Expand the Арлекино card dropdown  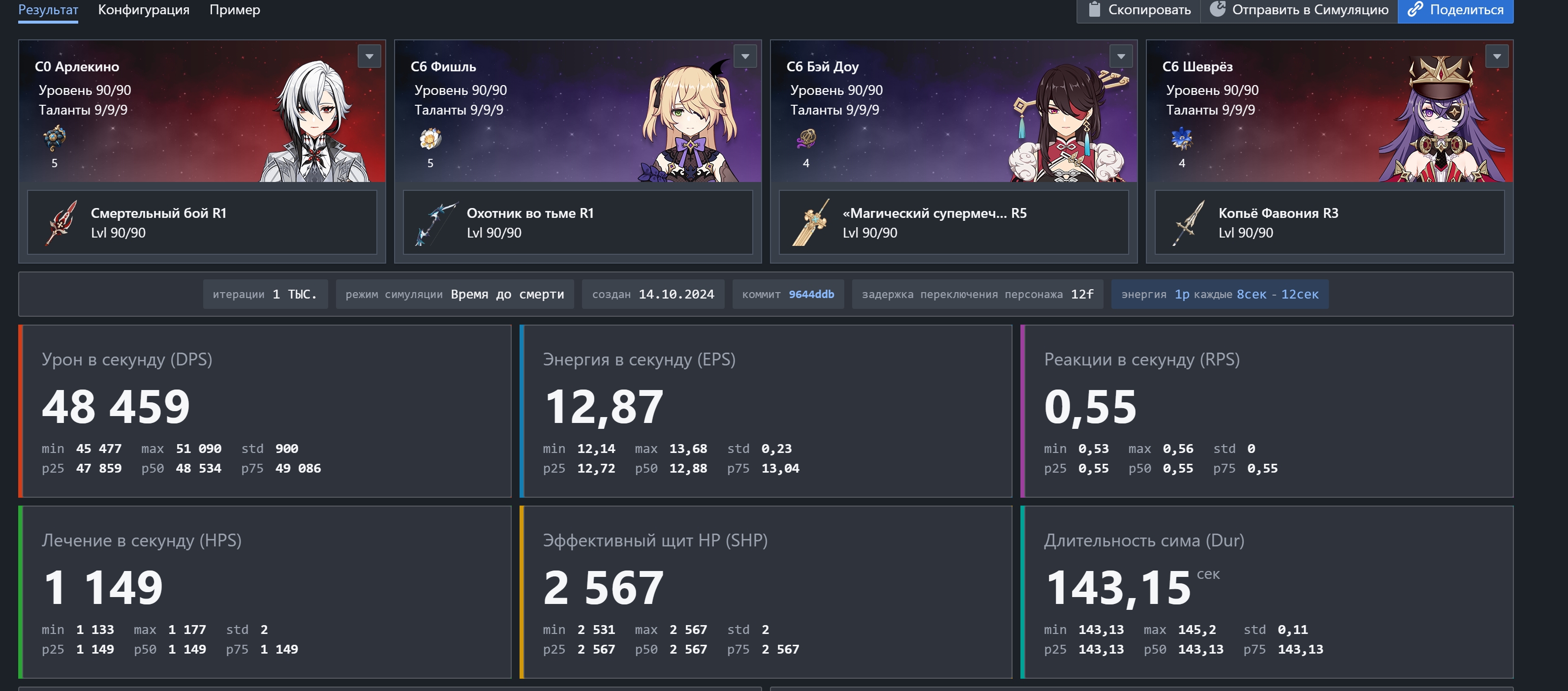(369, 57)
